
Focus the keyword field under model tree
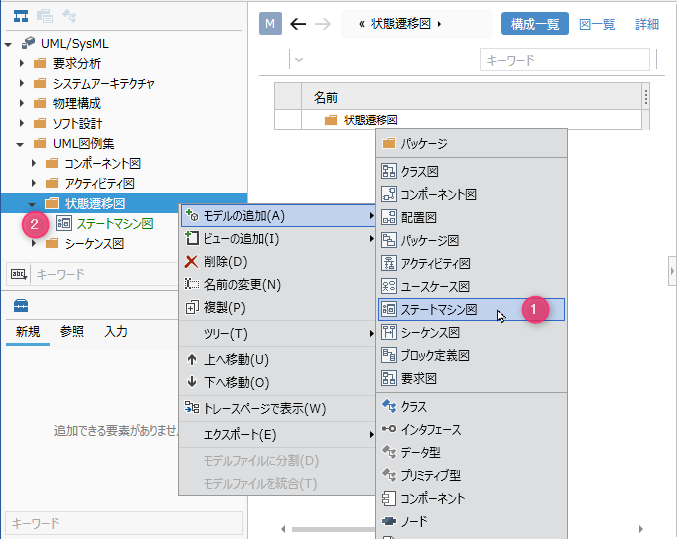pyautogui.click(x=104, y=274)
